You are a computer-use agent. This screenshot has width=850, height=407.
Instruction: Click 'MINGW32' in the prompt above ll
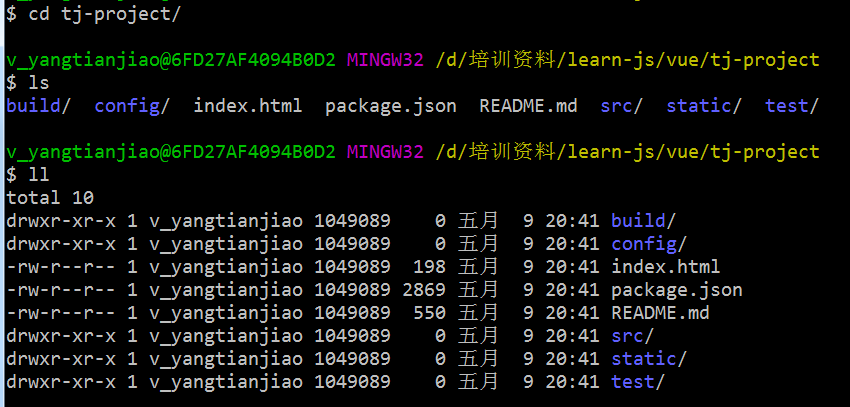coord(385,151)
